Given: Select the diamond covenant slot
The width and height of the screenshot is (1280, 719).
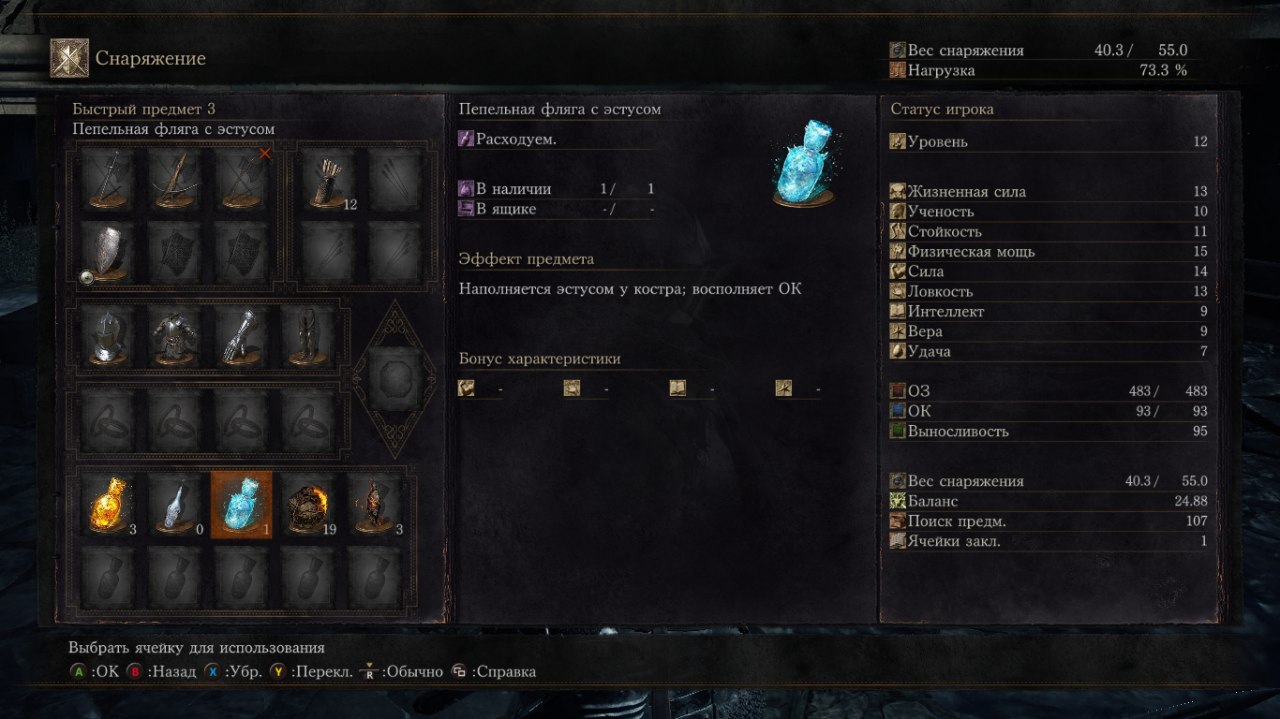Looking at the screenshot, I should coord(394,378).
